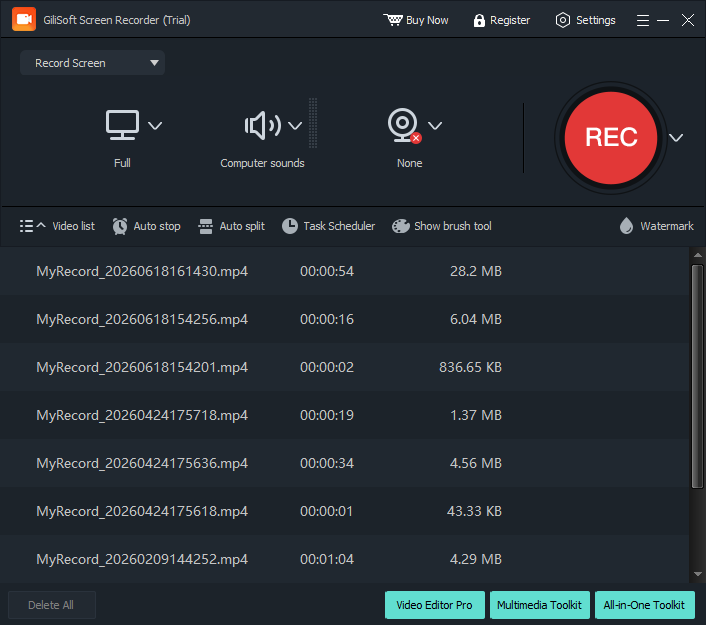The height and width of the screenshot is (625, 706).
Task: Click the Buy Now shopping cart icon
Action: [x=393, y=20]
